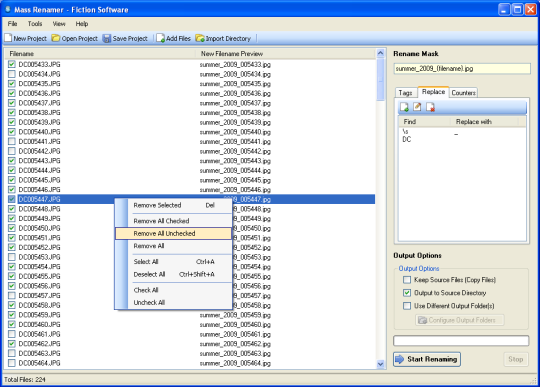Minimize the Mass Renamer window
The height and width of the screenshot is (387, 540).
click(x=504, y=9)
